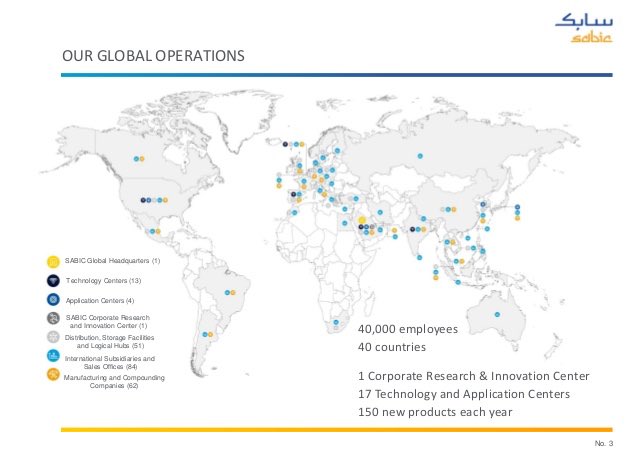Screen dimensions: 638x456
Task: Click the "40 countries" text
Action: 392,347
